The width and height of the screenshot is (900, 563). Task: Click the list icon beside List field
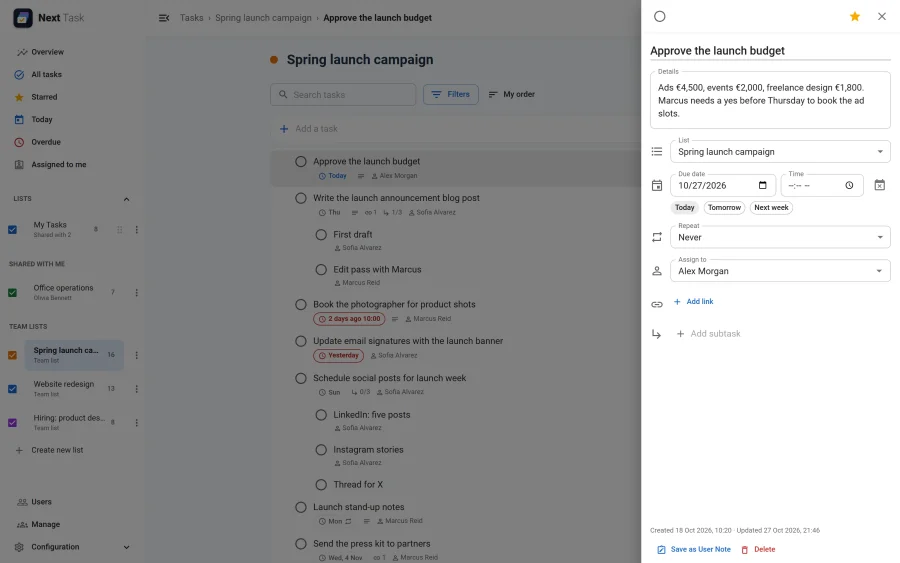point(657,152)
